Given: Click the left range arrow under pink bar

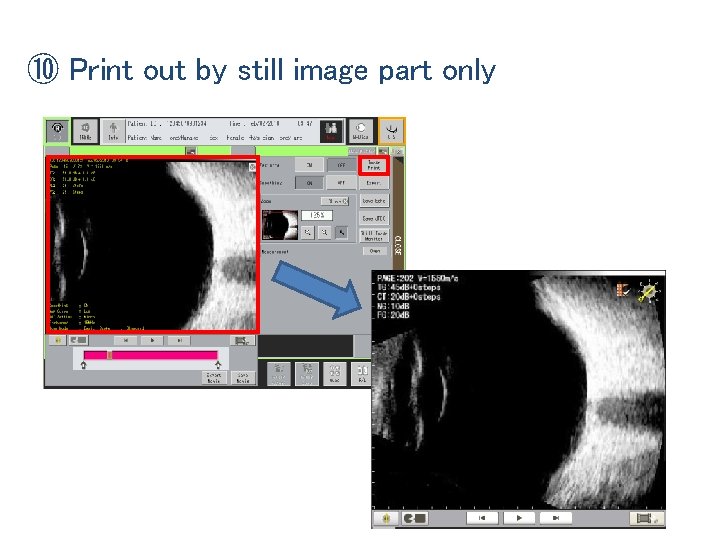Looking at the screenshot, I should tap(84, 365).
